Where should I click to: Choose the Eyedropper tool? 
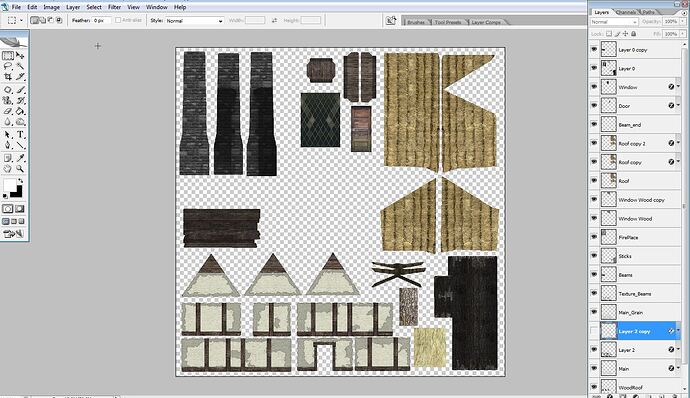pyautogui.click(x=20, y=158)
